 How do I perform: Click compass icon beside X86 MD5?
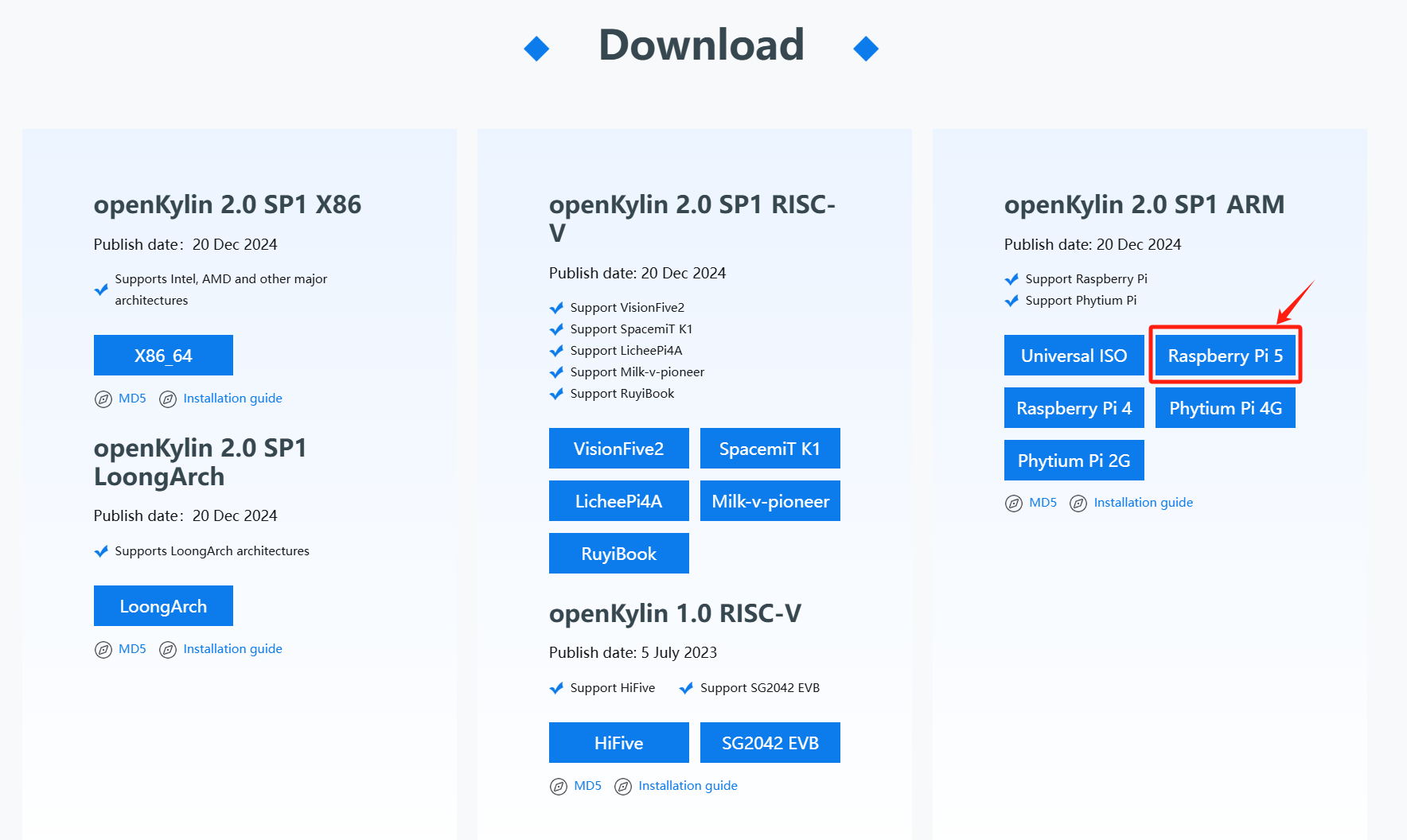103,399
